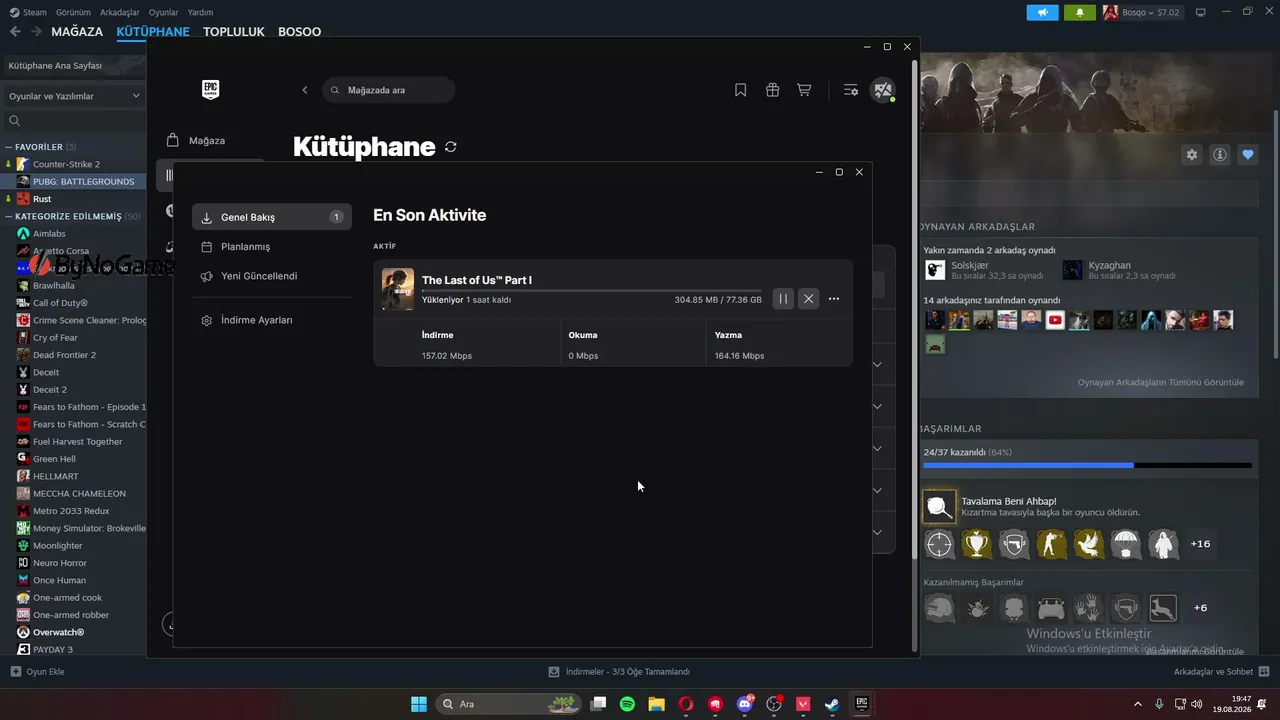Collapse the FAVORİLER category
This screenshot has width=1280, height=720.
click(x=9, y=147)
